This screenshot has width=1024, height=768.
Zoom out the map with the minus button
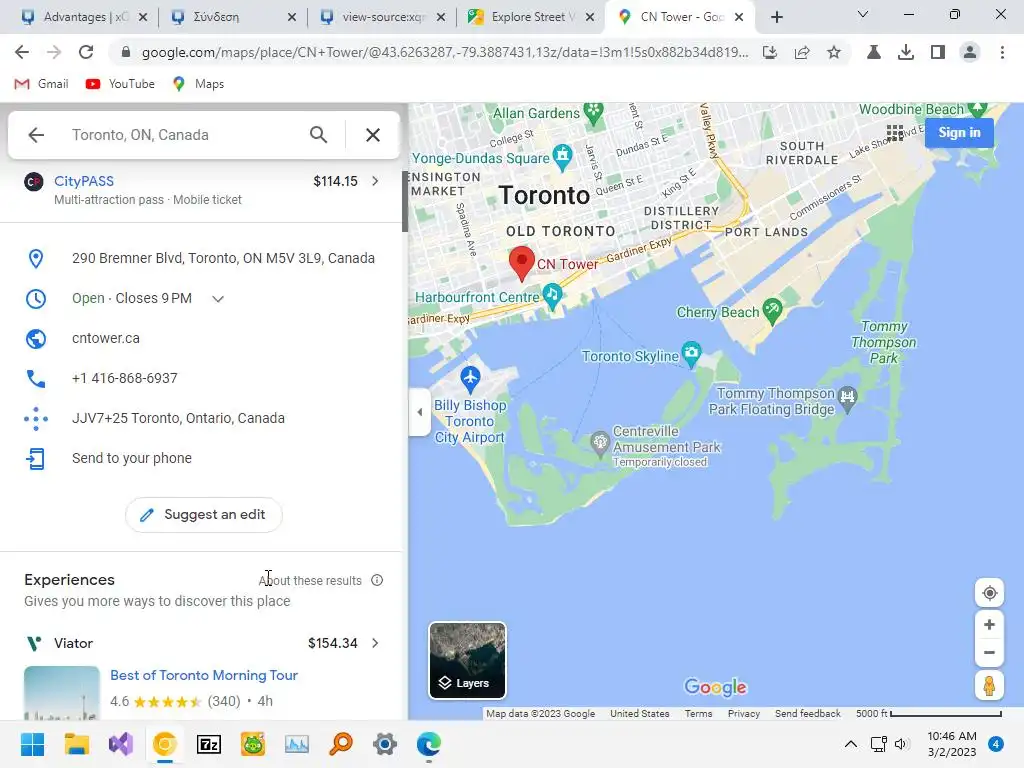tap(989, 652)
